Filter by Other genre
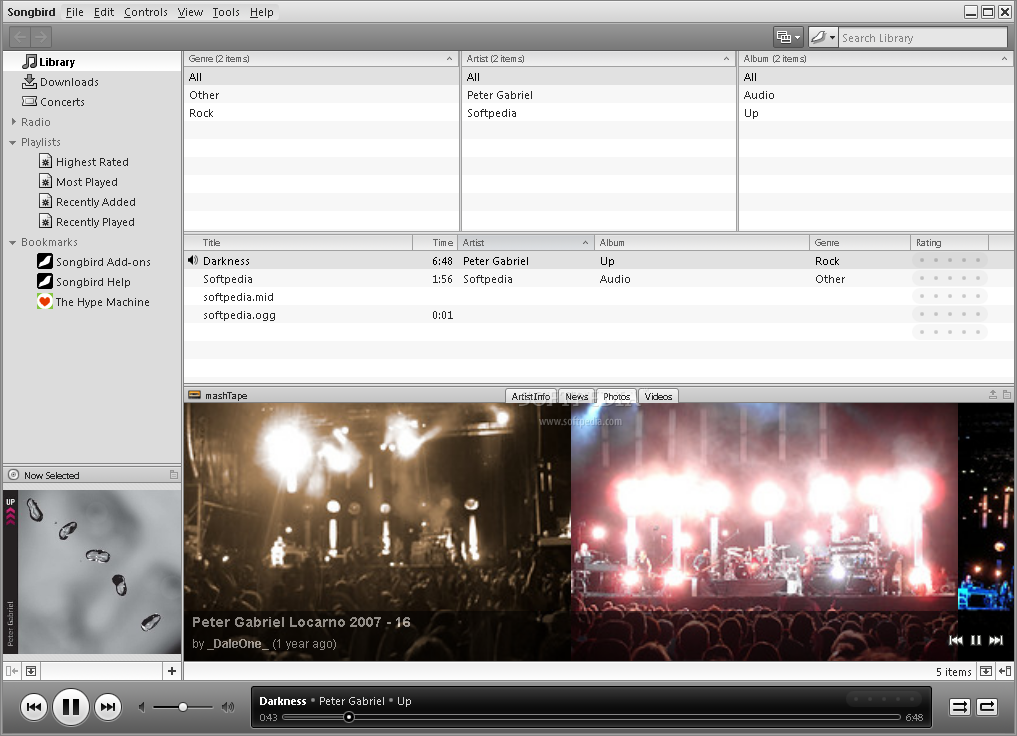 (321, 95)
